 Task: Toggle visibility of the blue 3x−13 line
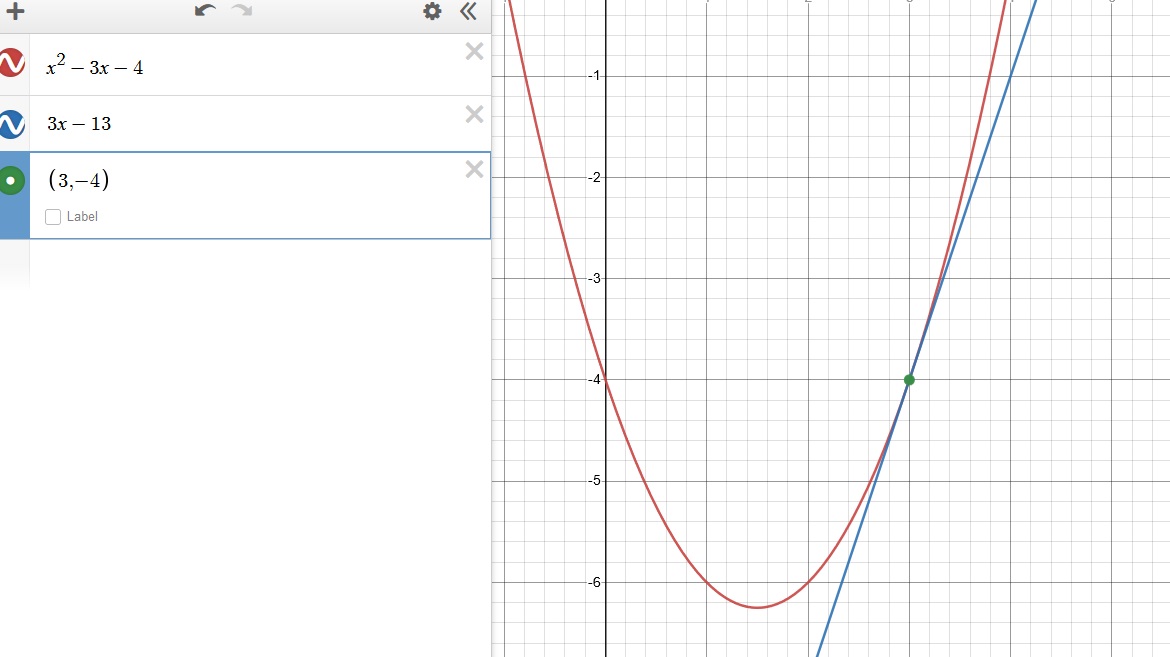click(x=11, y=124)
